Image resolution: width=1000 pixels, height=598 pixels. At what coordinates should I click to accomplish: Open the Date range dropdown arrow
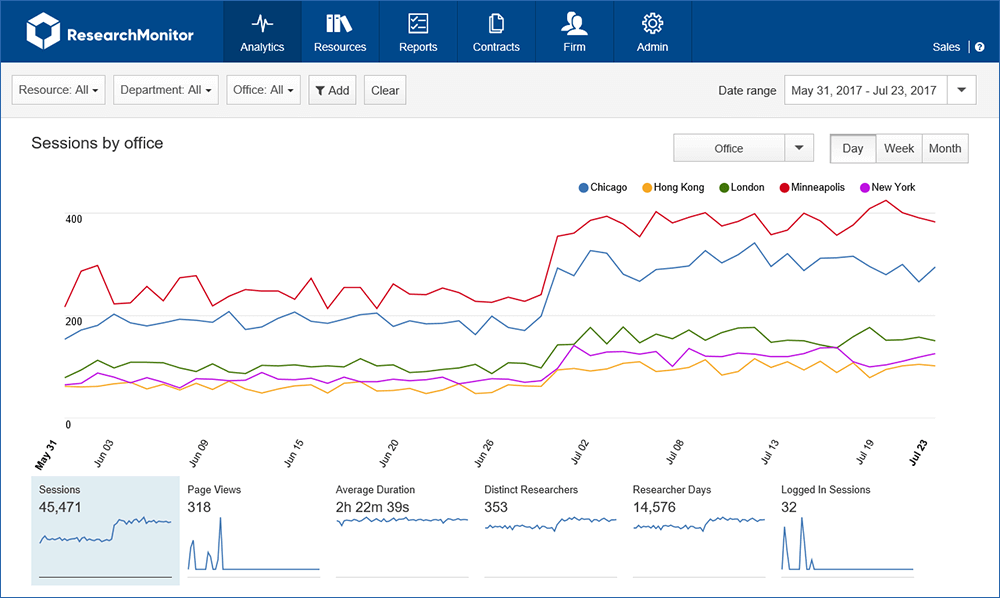[x=961, y=89]
